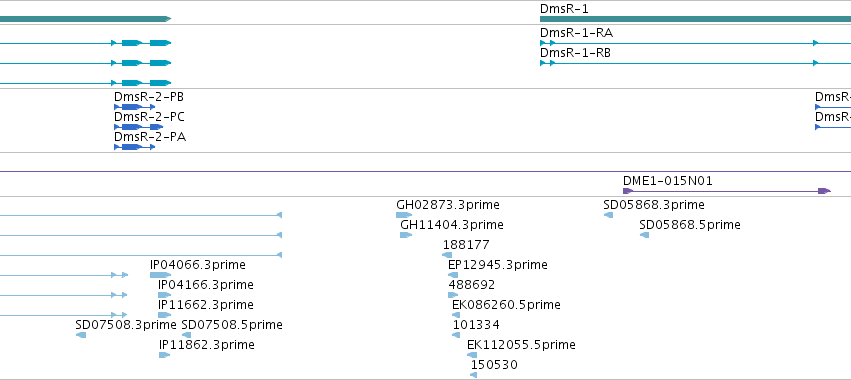Click the SD05868.5prime marker
Screen dimensions: 851x380
pos(644,235)
